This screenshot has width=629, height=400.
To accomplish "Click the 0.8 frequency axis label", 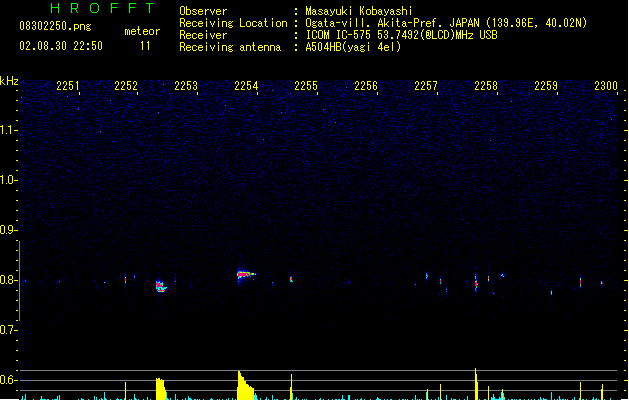I will pos(9,280).
